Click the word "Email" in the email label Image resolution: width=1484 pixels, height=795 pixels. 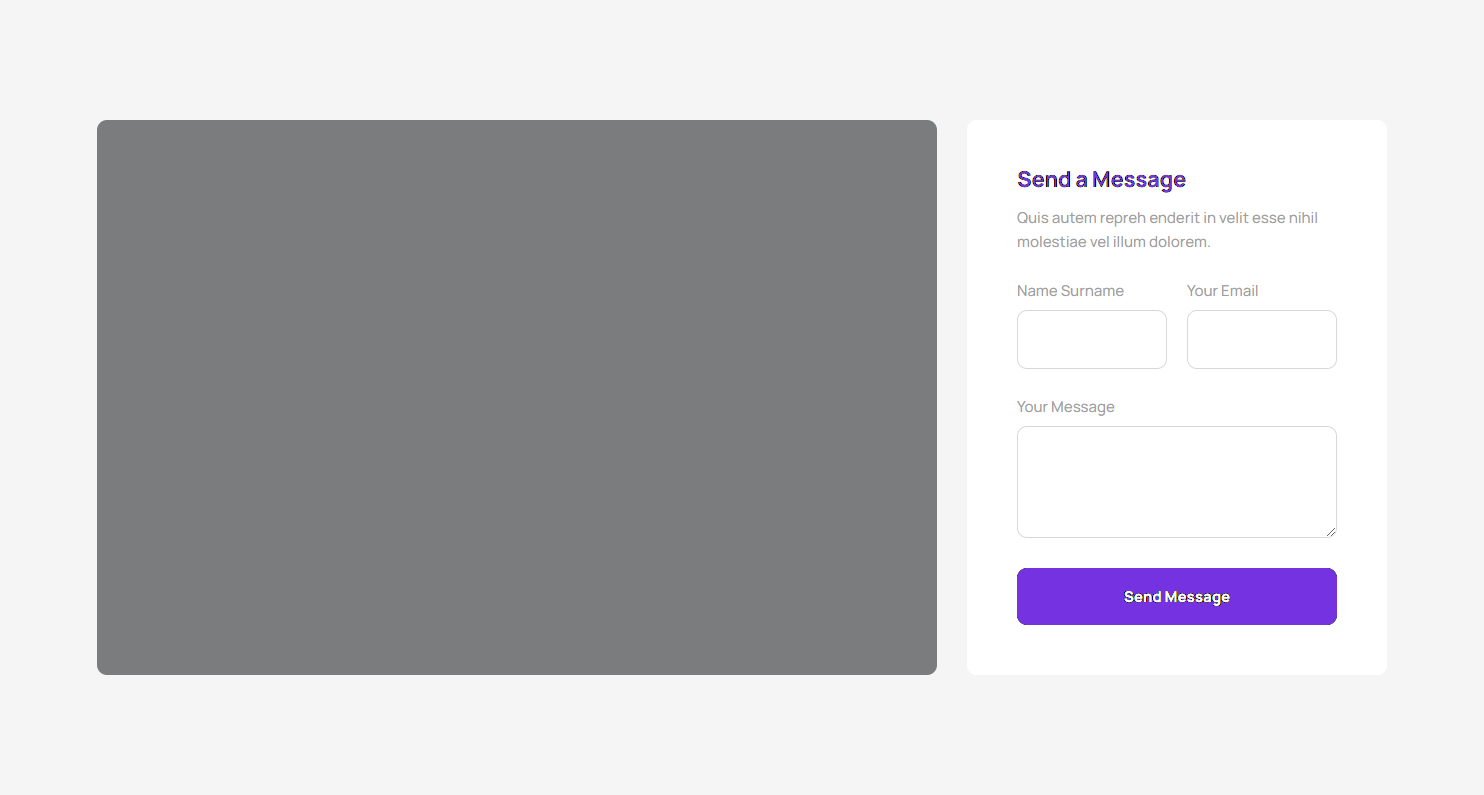click(1240, 291)
